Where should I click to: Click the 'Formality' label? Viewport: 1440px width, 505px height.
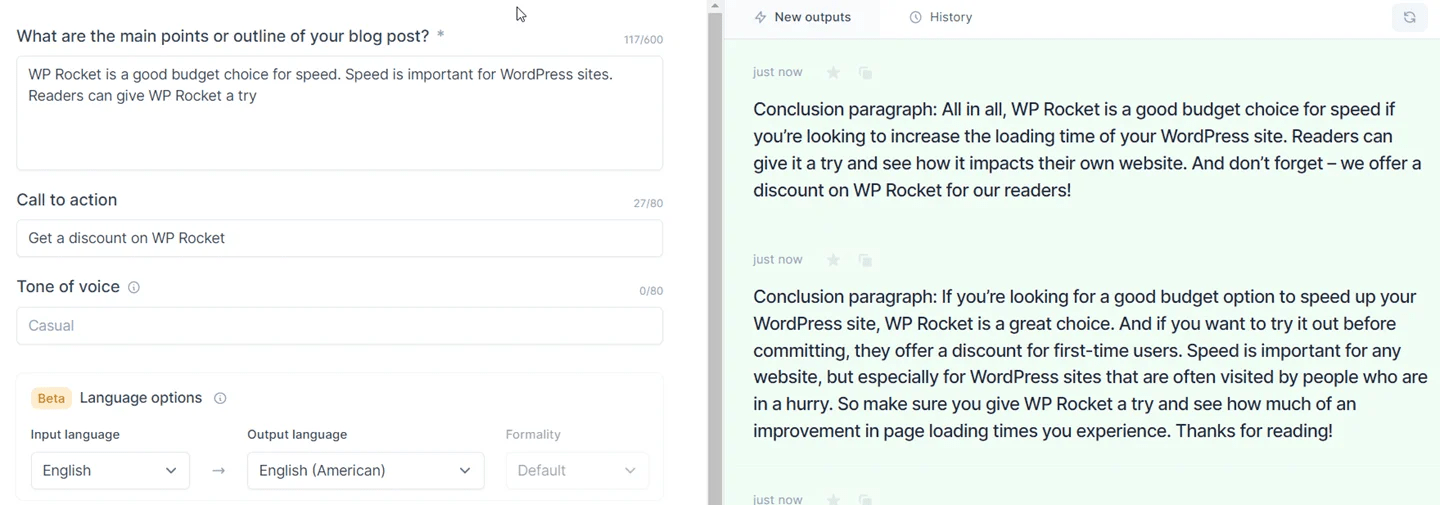(x=533, y=435)
